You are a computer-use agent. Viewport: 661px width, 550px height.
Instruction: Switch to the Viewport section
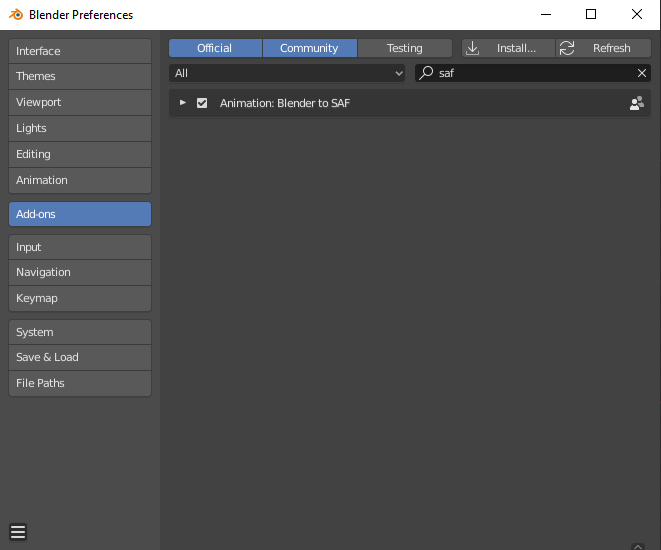80,102
